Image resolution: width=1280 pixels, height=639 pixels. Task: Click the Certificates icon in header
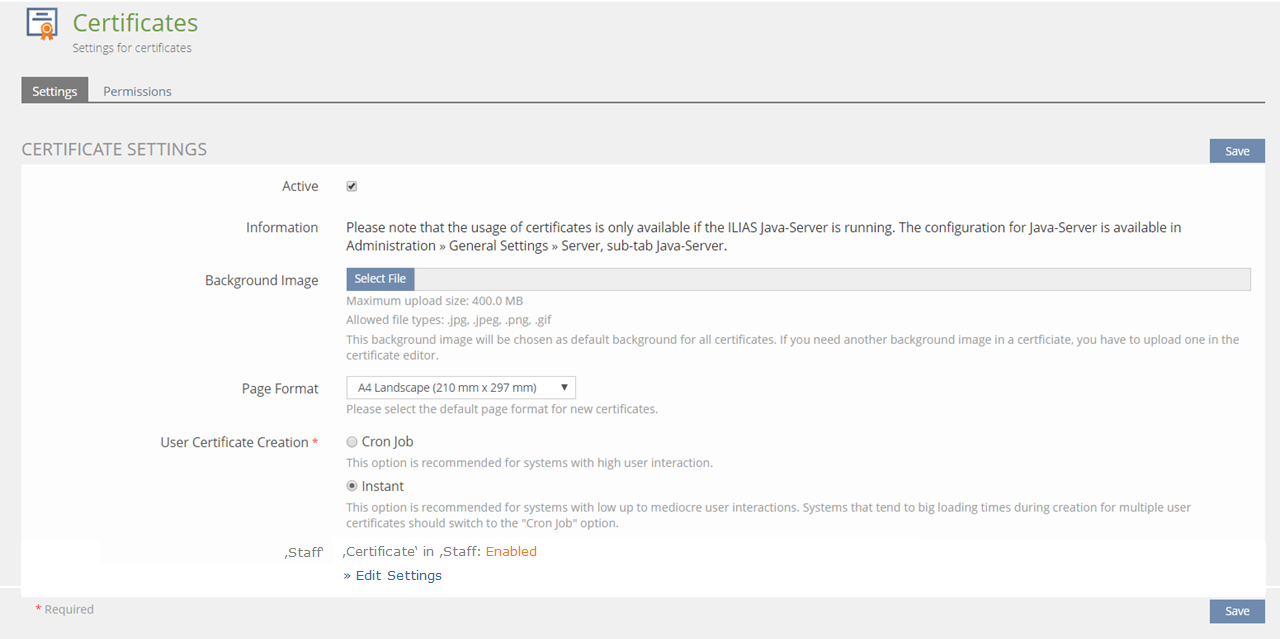coord(41,25)
